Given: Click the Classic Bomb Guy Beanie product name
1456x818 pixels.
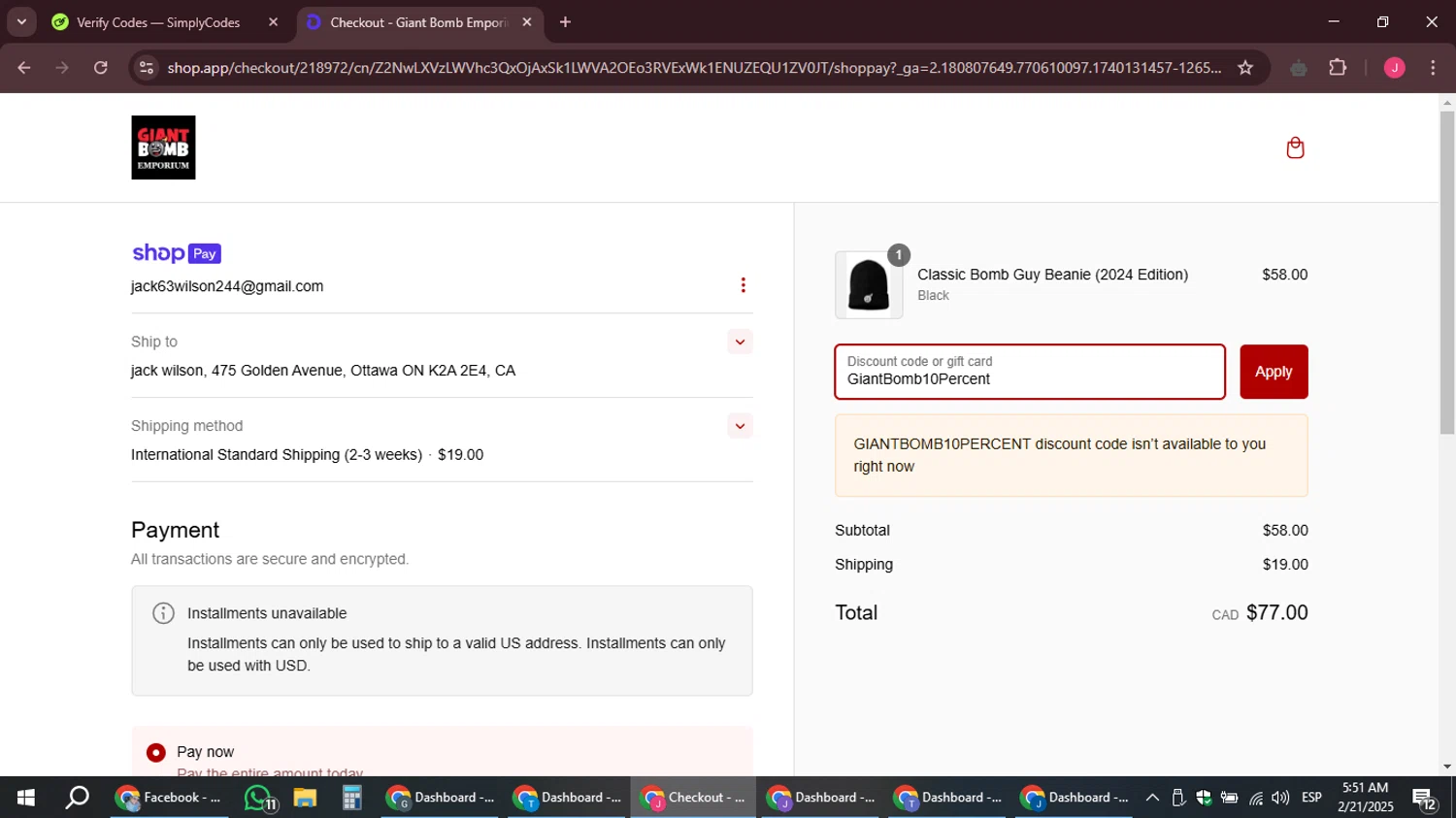Looking at the screenshot, I should tap(1053, 275).
